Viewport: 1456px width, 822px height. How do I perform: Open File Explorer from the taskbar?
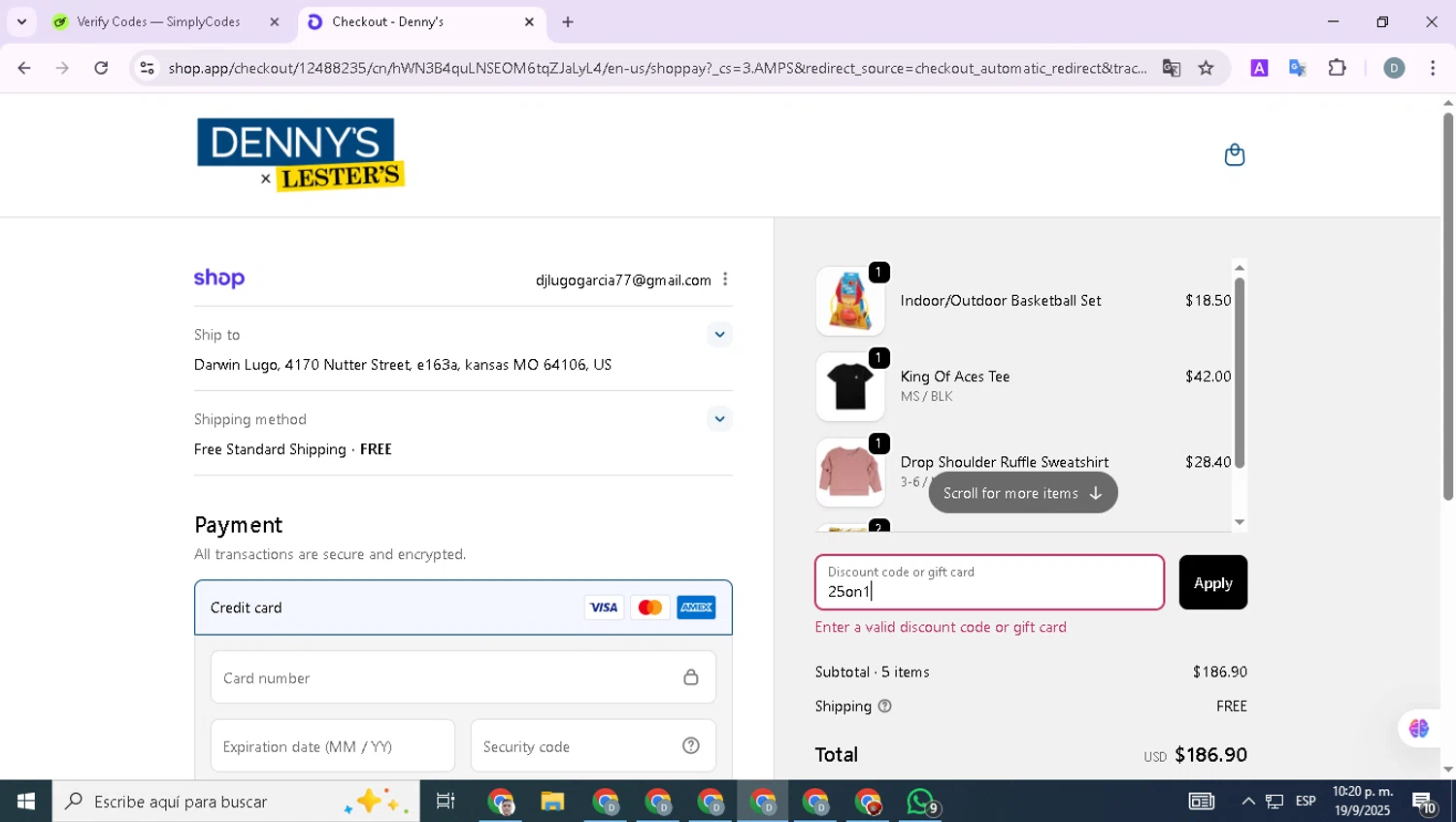552,802
